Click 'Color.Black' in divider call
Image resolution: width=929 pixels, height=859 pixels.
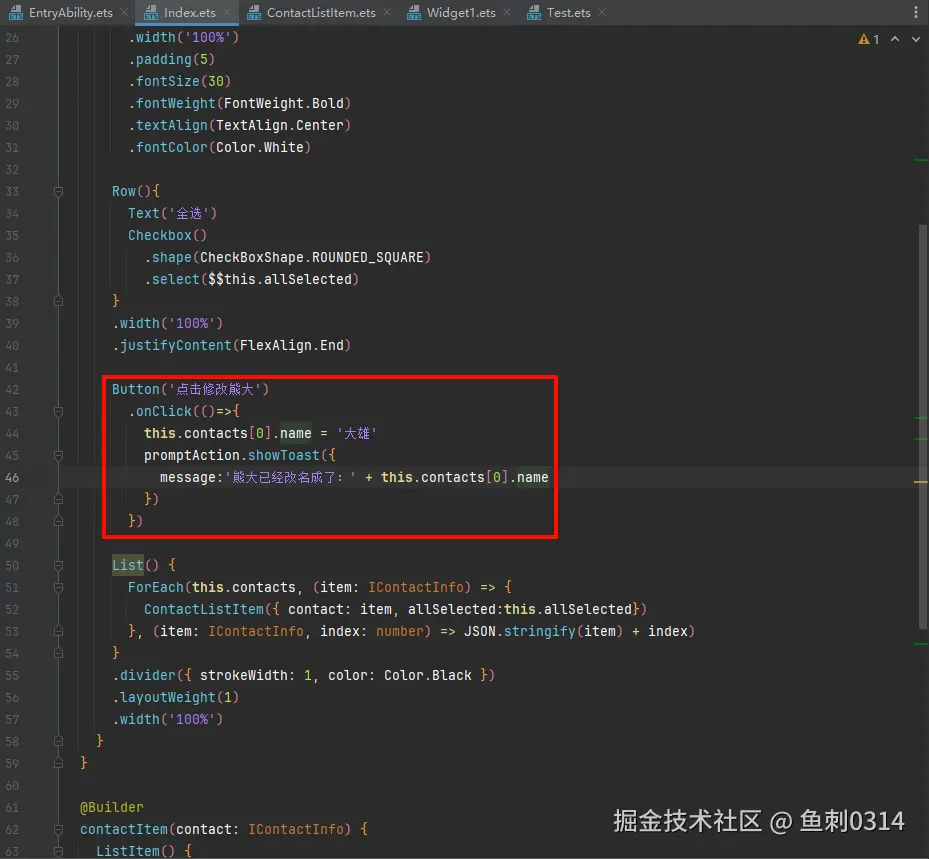coord(428,675)
